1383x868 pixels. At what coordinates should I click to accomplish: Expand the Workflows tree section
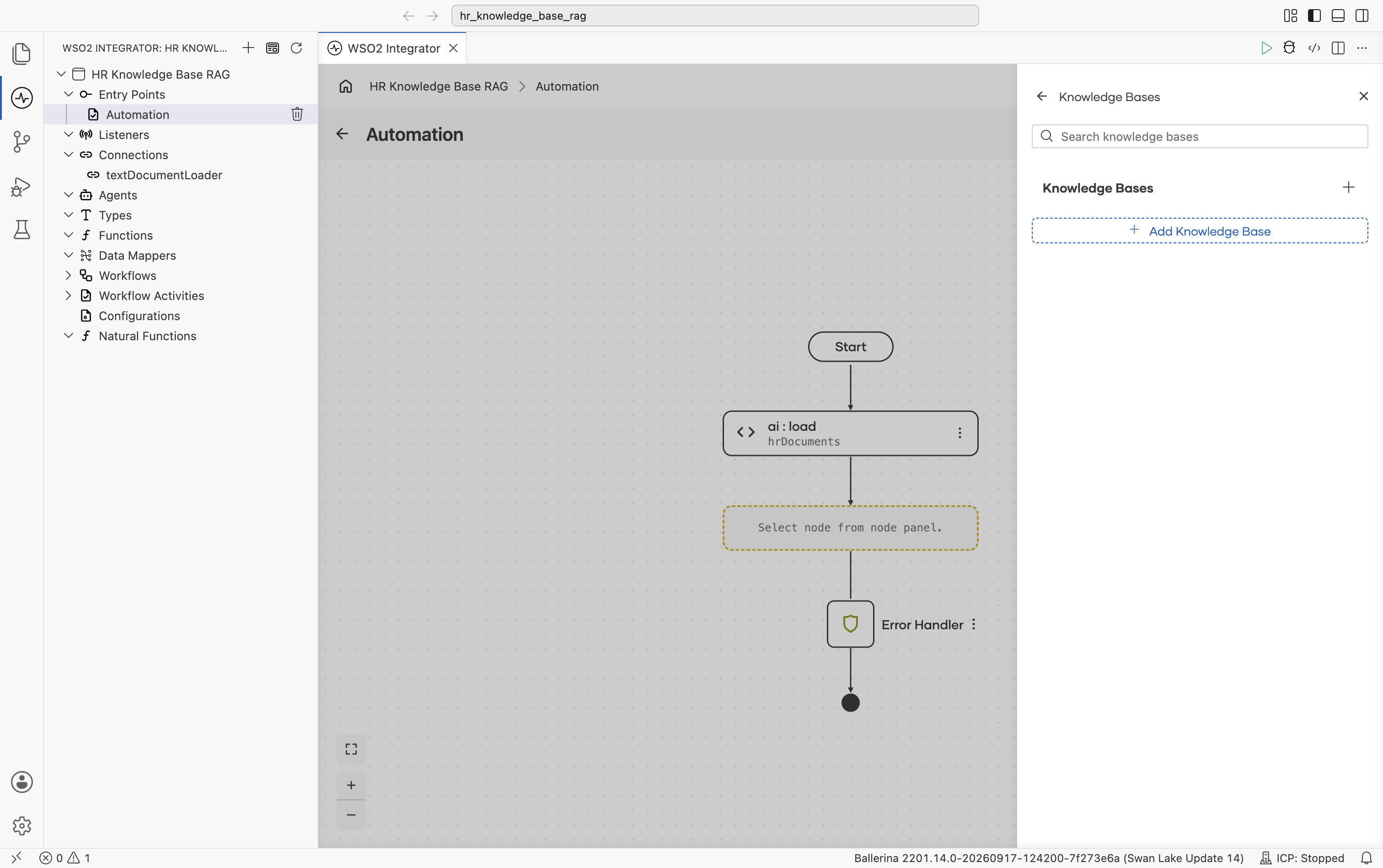(x=68, y=275)
